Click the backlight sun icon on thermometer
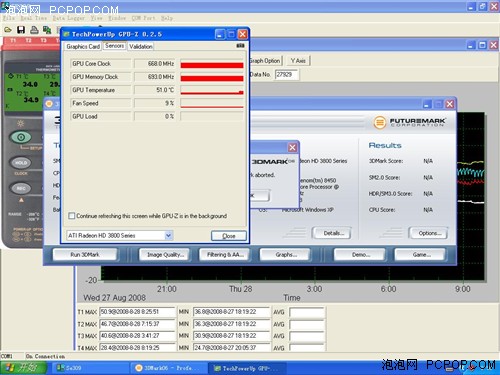This screenshot has width=500, height=375. 20,124
